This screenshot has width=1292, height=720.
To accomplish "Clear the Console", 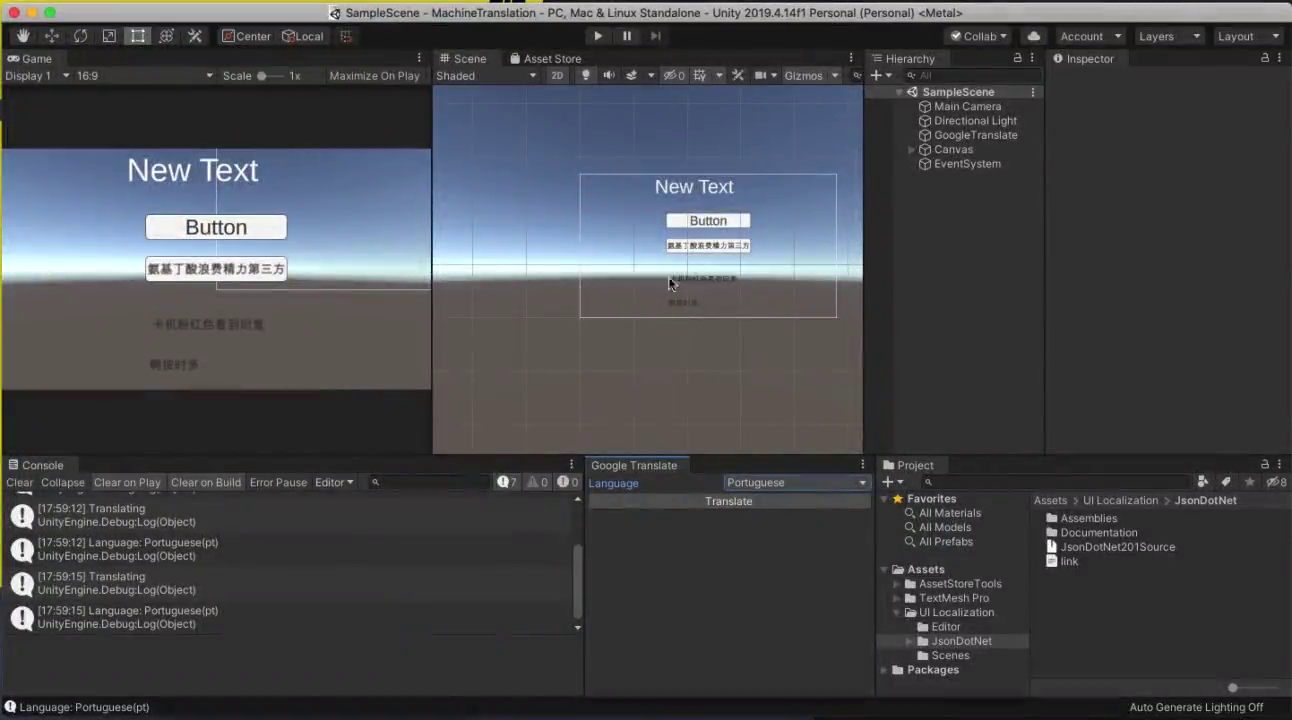I will (x=19, y=482).
